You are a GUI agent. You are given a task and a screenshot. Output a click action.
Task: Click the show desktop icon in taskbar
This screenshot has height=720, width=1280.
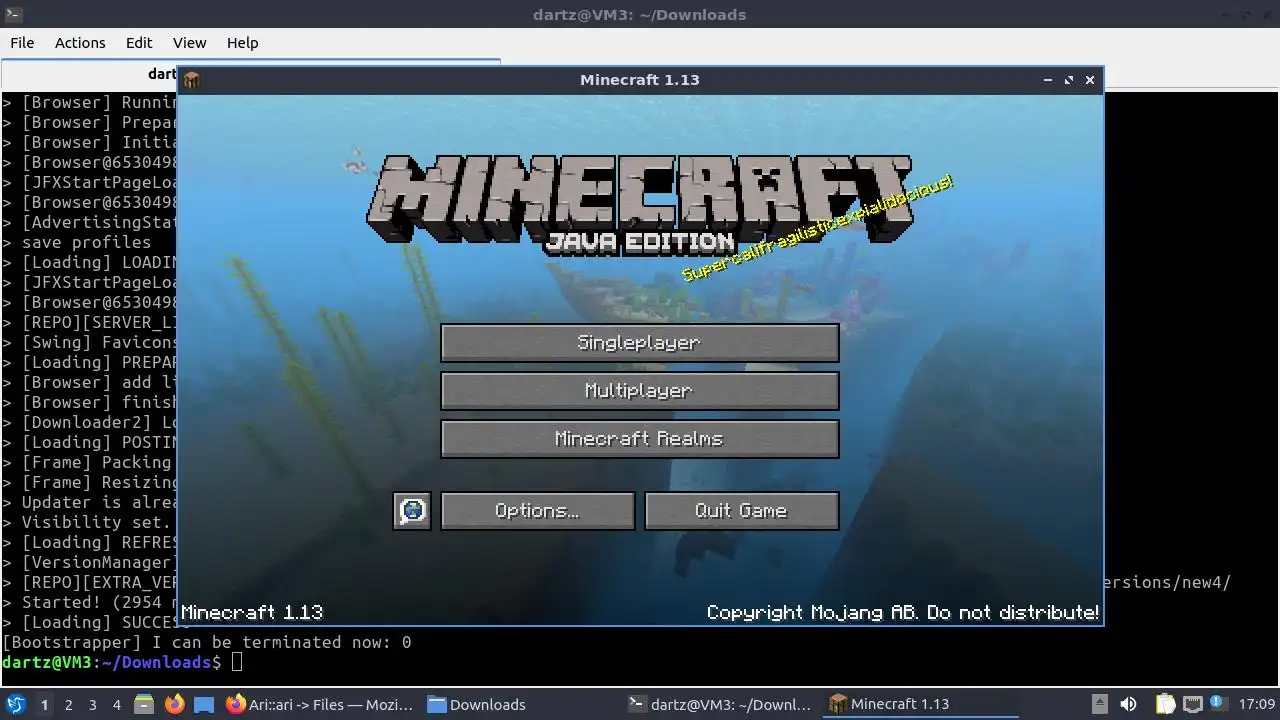pos(204,704)
